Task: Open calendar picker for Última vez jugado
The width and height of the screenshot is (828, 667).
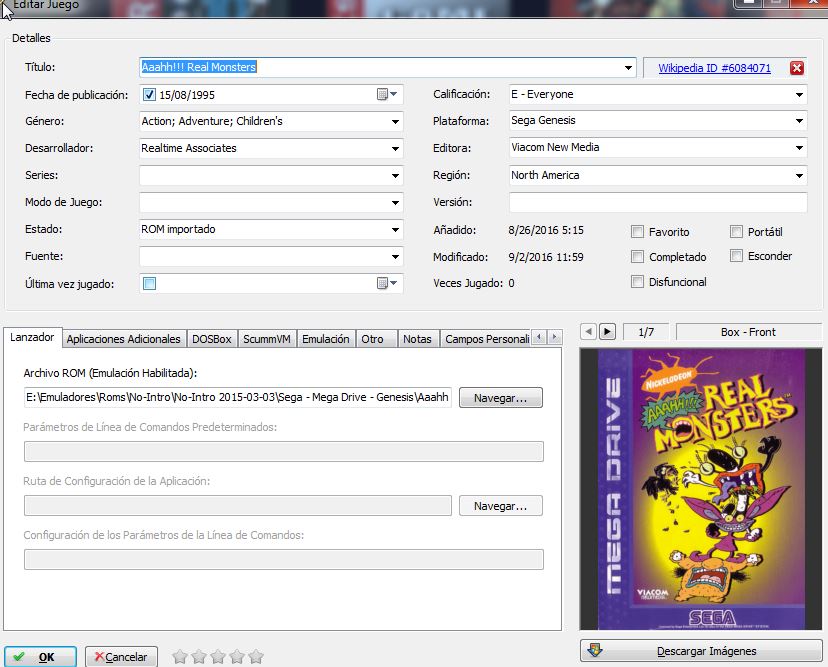Action: click(387, 283)
